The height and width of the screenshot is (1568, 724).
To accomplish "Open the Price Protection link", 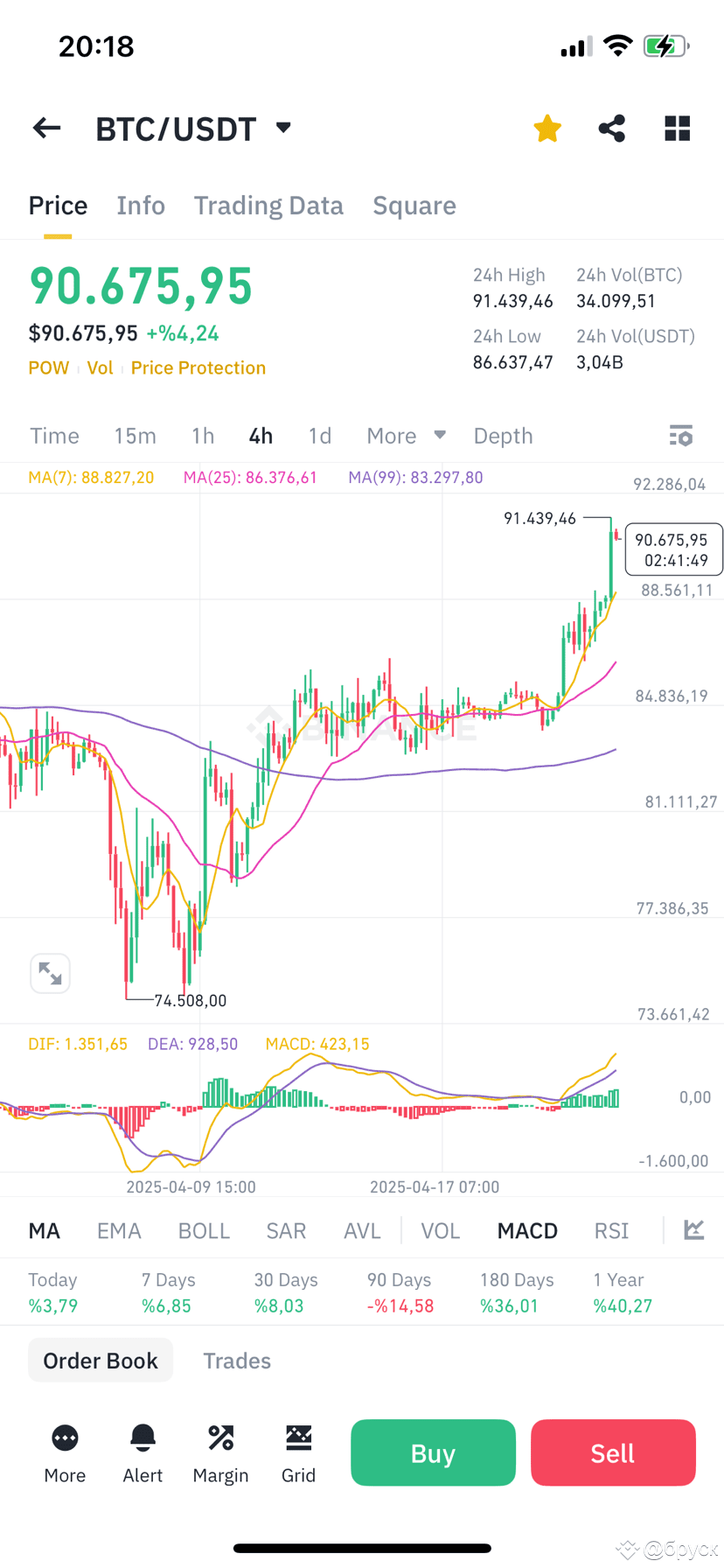I will [198, 367].
